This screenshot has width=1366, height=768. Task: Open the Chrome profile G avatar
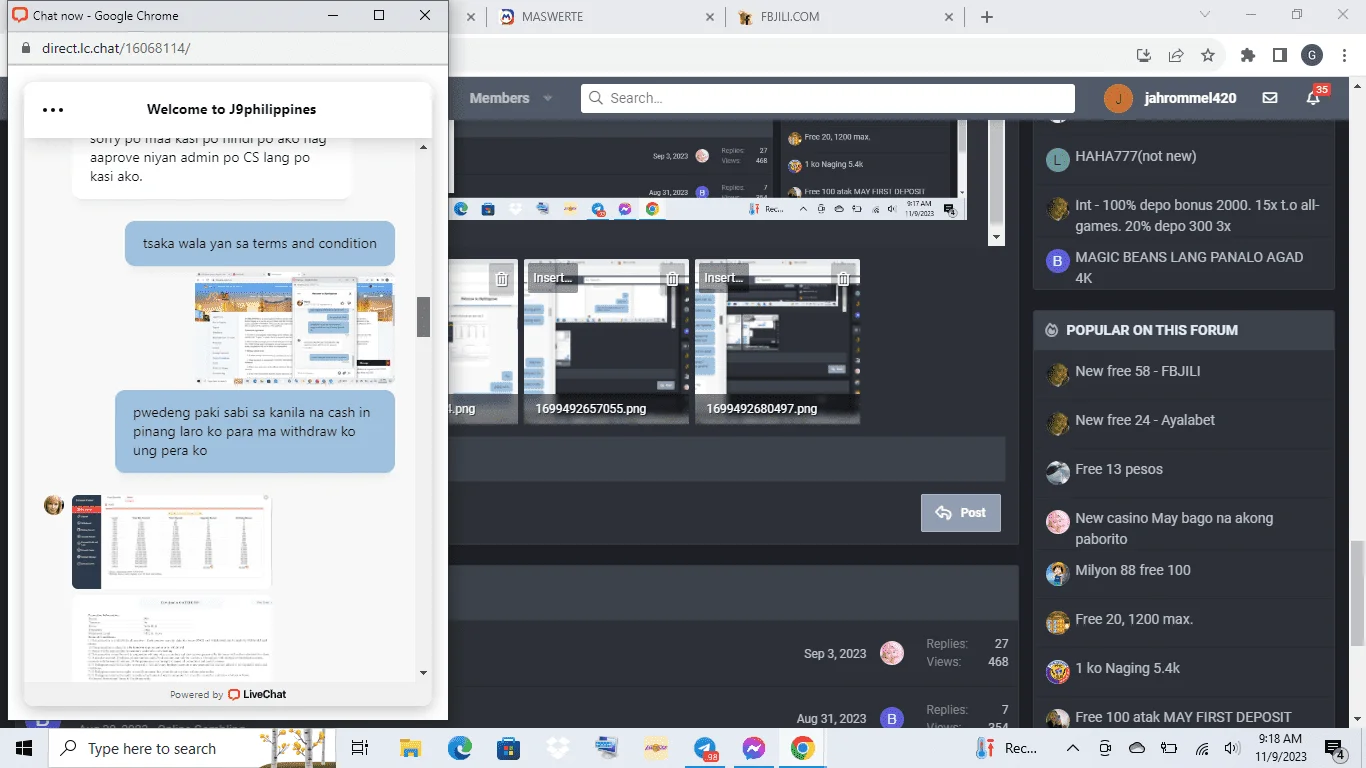tap(1312, 55)
